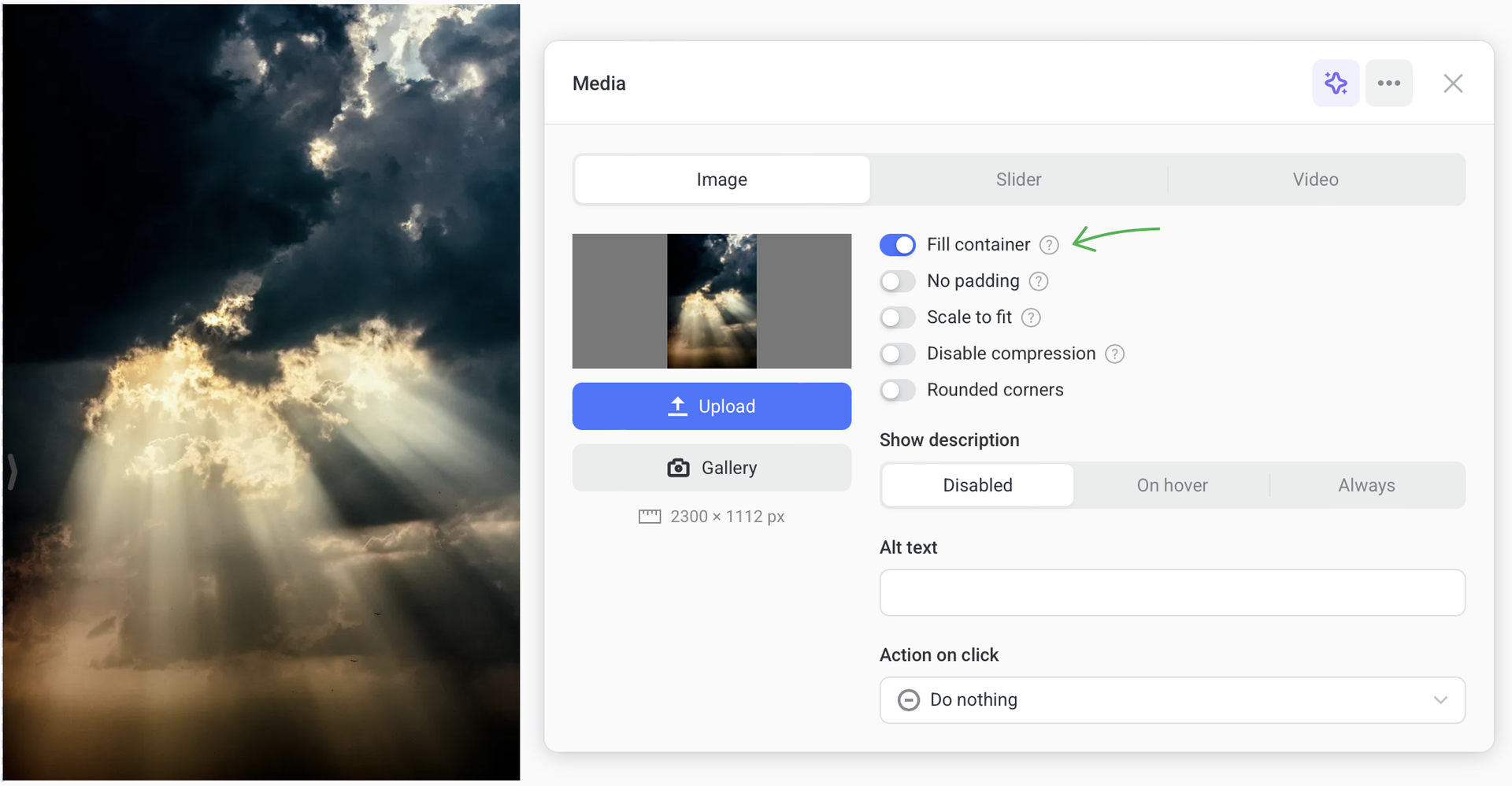Image resolution: width=1512 pixels, height=786 pixels.
Task: Click help icon beside No padding
Action: (x=1038, y=281)
